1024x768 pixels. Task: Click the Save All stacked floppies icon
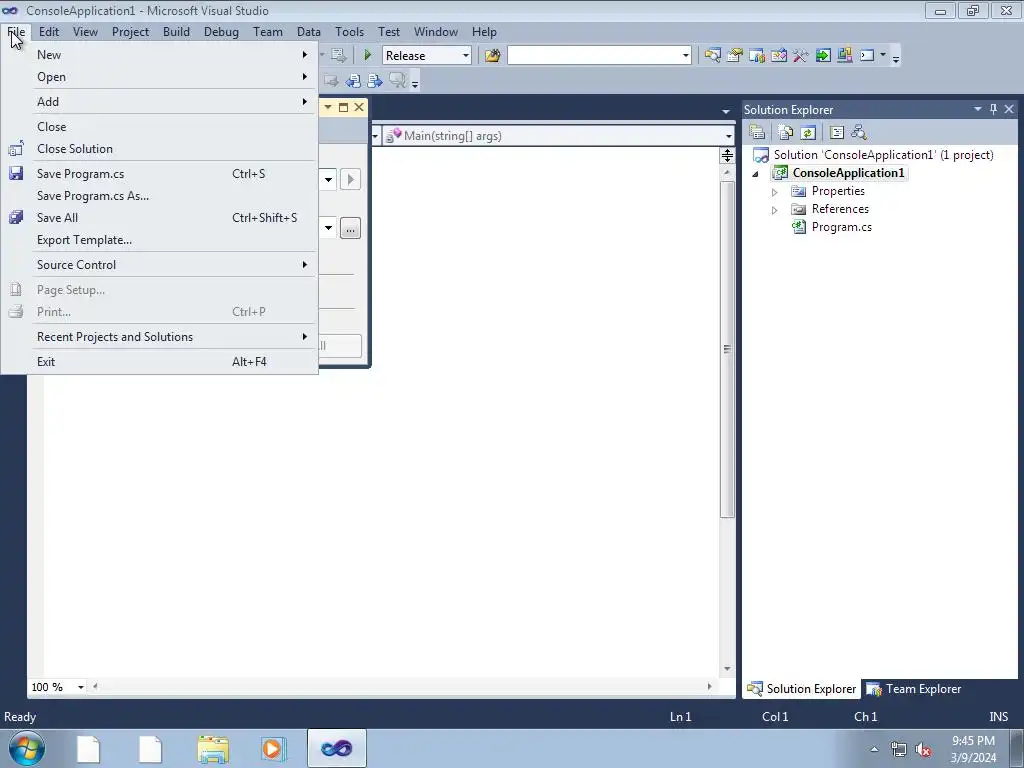pos(16,217)
